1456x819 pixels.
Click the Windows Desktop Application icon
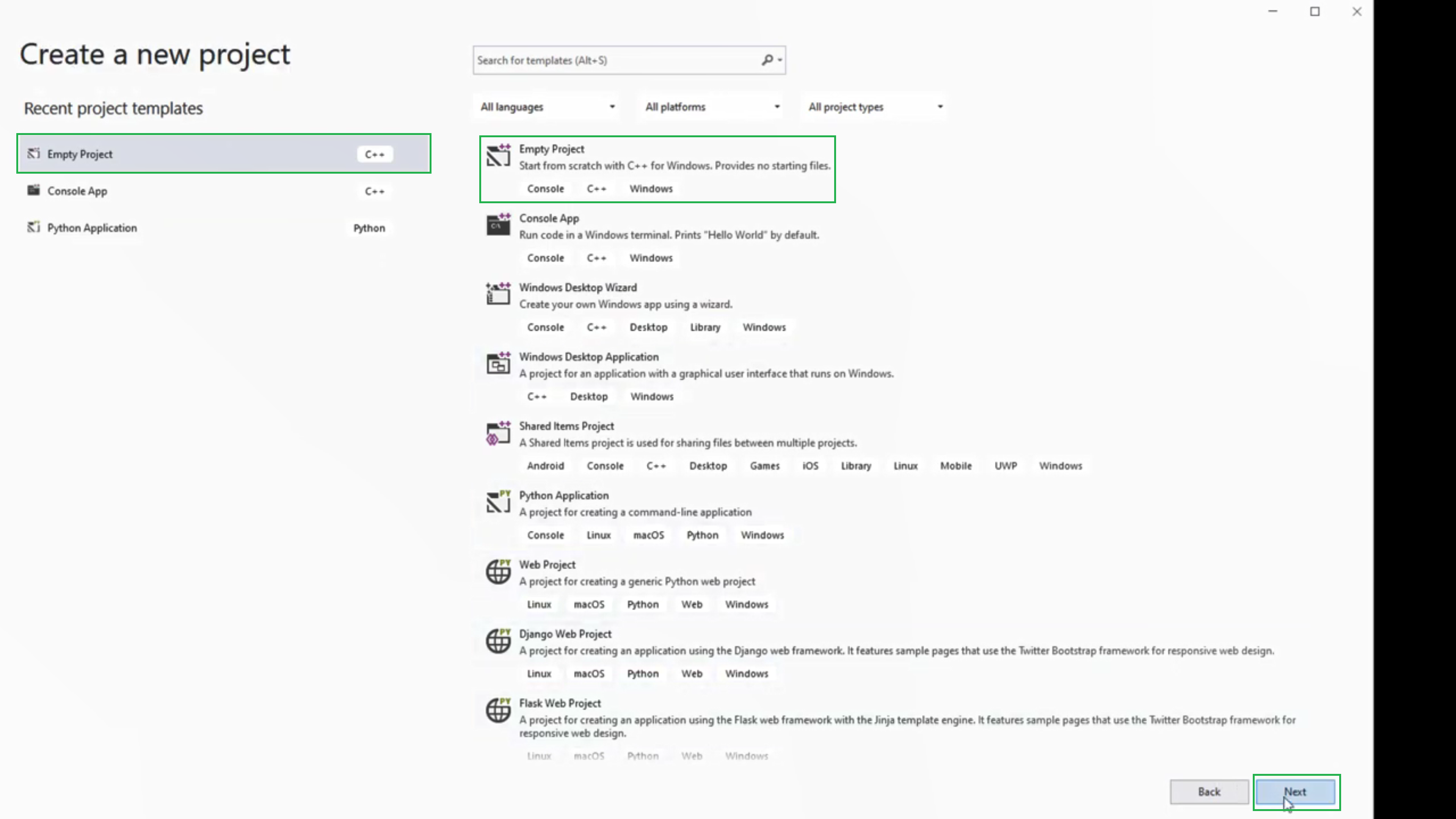coord(498,364)
